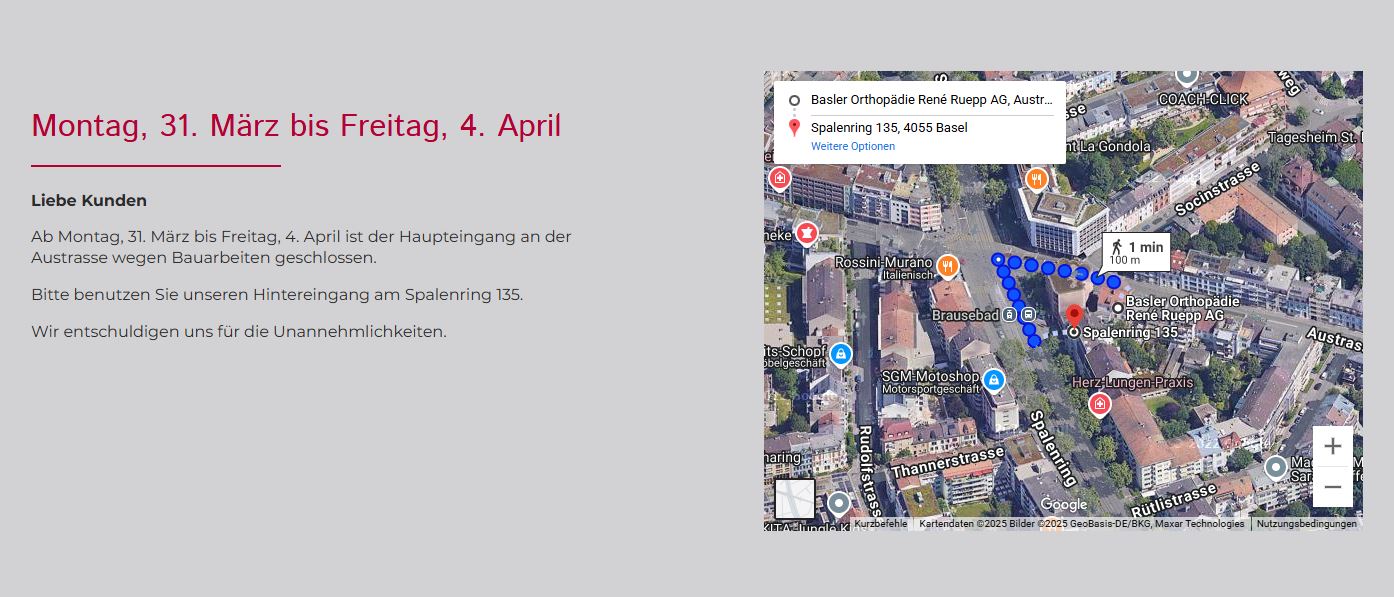Select the SGM-Motoshop shopping marker
Screen dimensions: 1394x597
point(994,381)
